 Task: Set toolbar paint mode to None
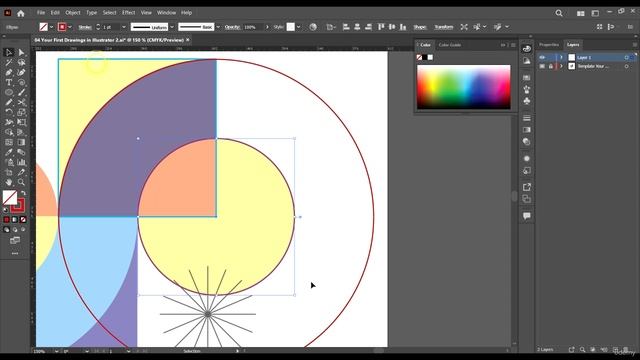coord(23,220)
